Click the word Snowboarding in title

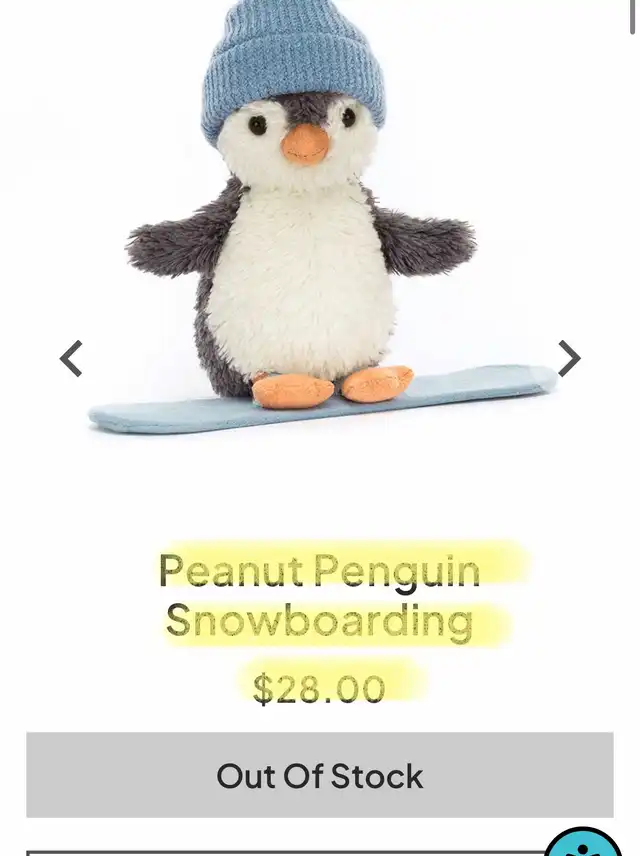pos(319,621)
